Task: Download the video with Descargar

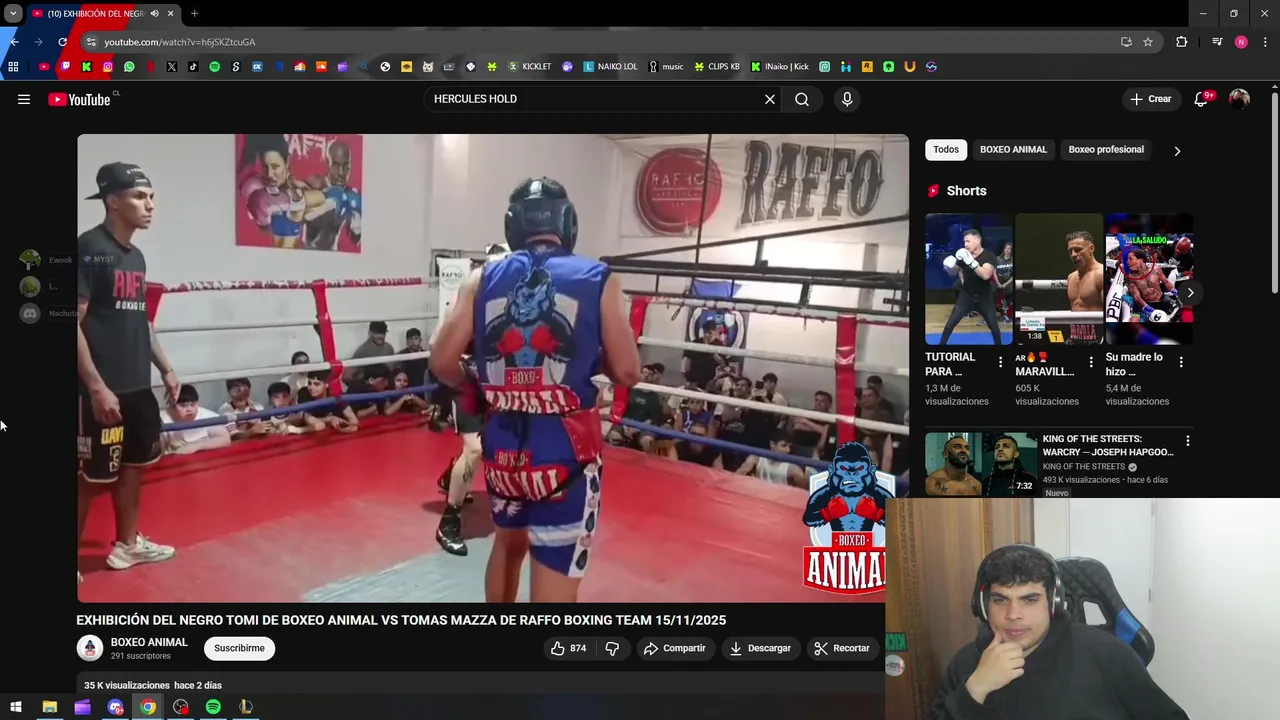Action: [x=760, y=648]
